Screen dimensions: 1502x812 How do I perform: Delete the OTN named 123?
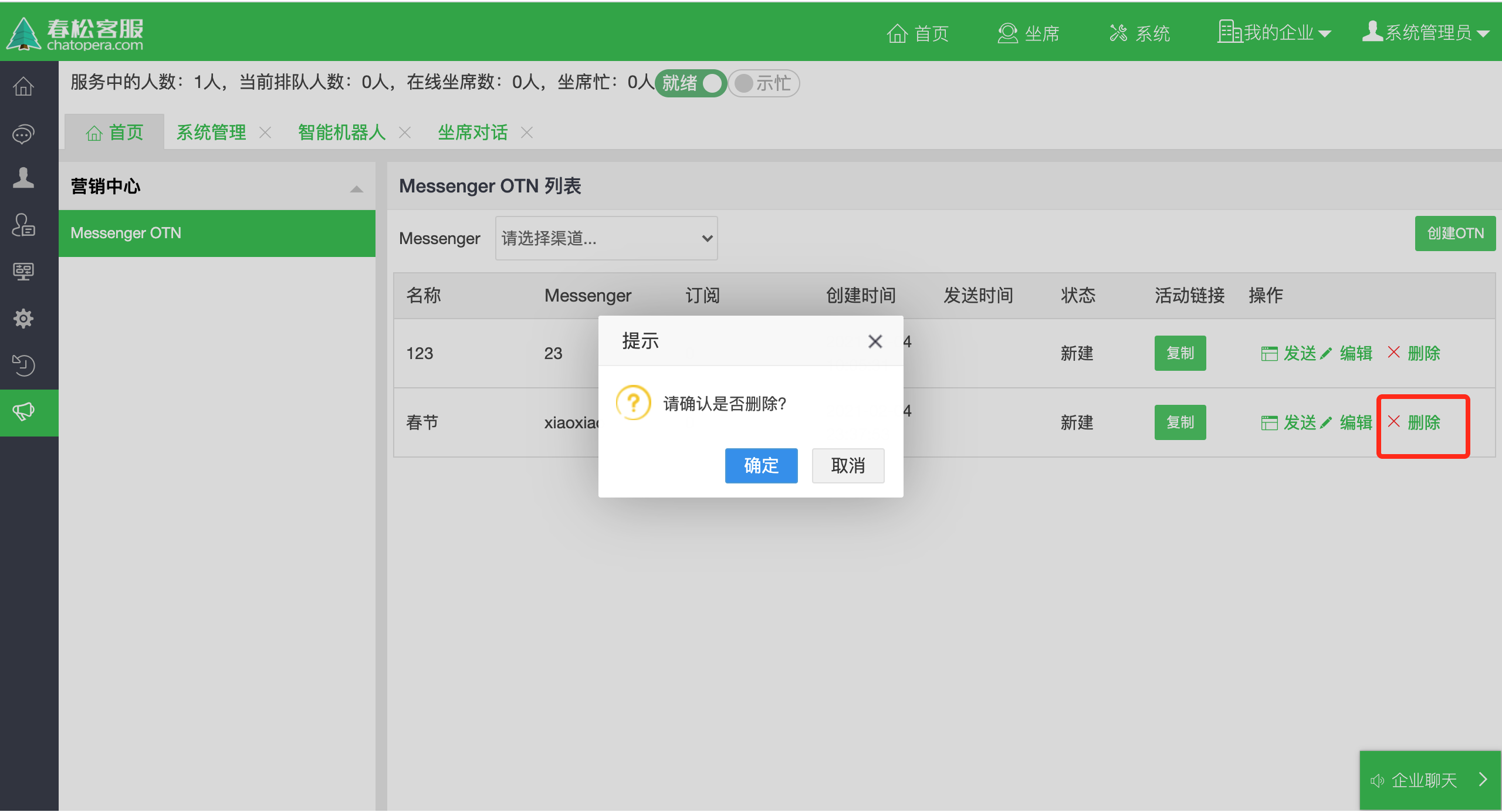click(1414, 353)
